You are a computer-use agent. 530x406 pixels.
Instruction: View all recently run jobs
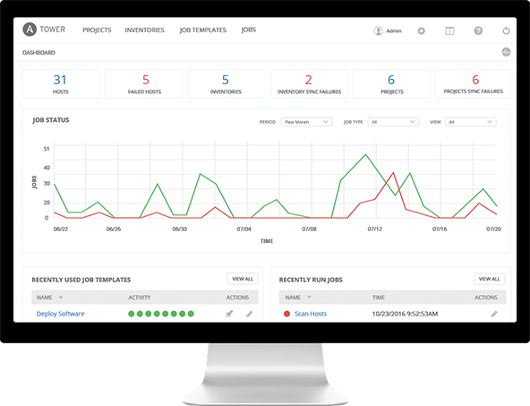coord(489,279)
